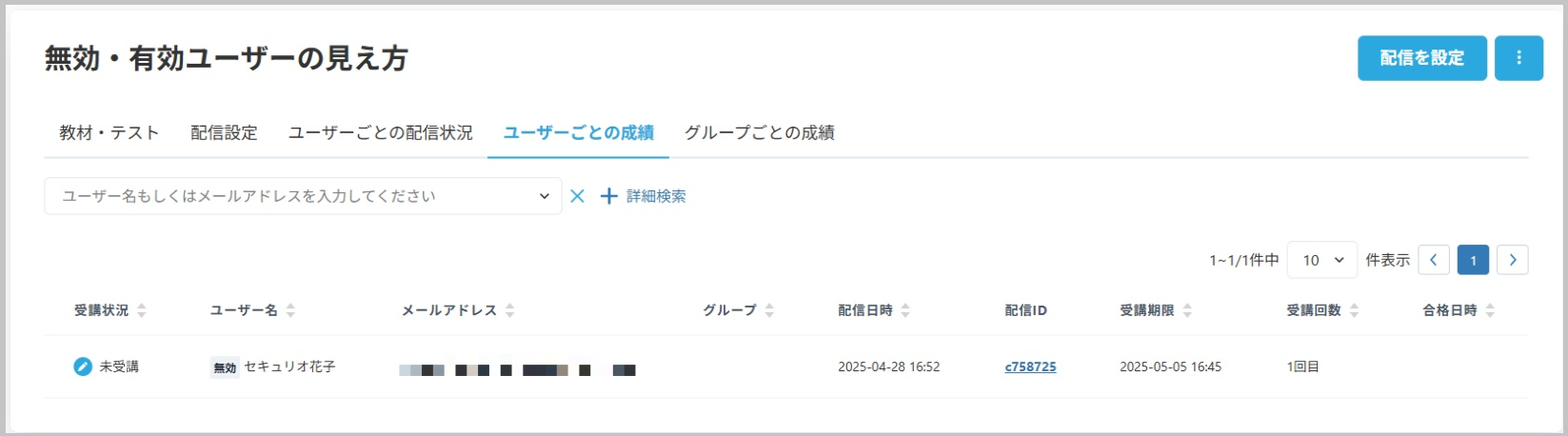1568x436 pixels.
Task: Go to next page chevron
Action: tap(1512, 260)
